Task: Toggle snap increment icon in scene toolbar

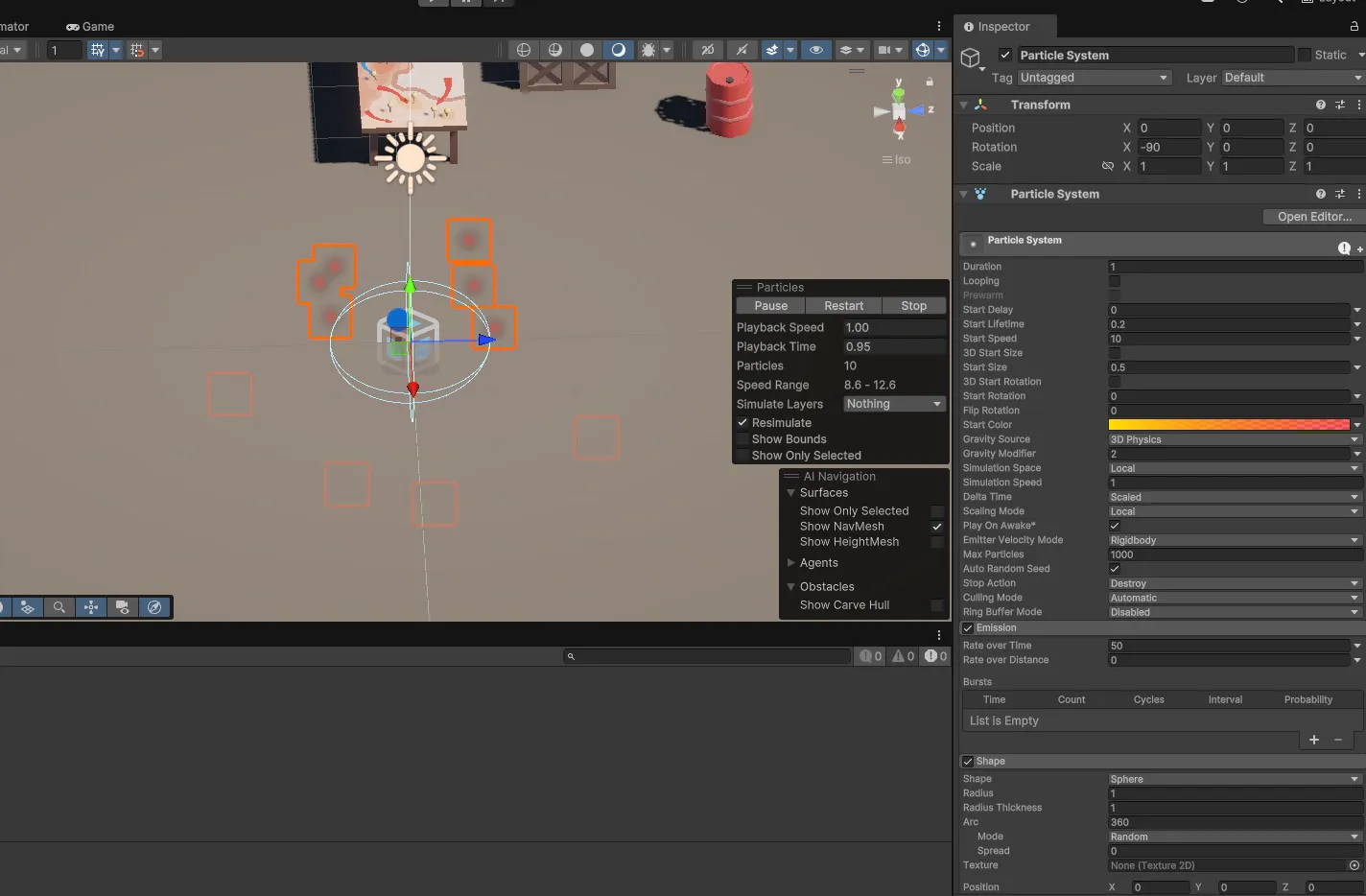Action: pyautogui.click(x=137, y=50)
